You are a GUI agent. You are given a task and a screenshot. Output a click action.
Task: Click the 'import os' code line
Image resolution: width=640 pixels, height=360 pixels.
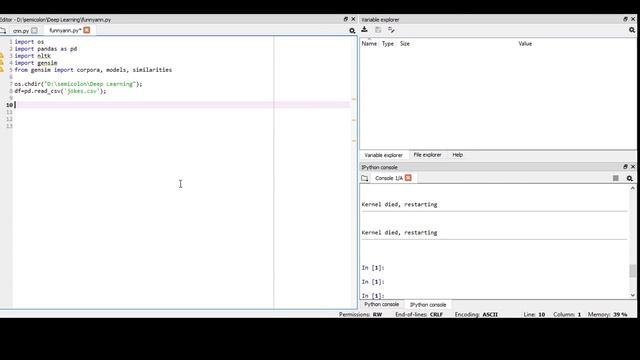click(29, 42)
